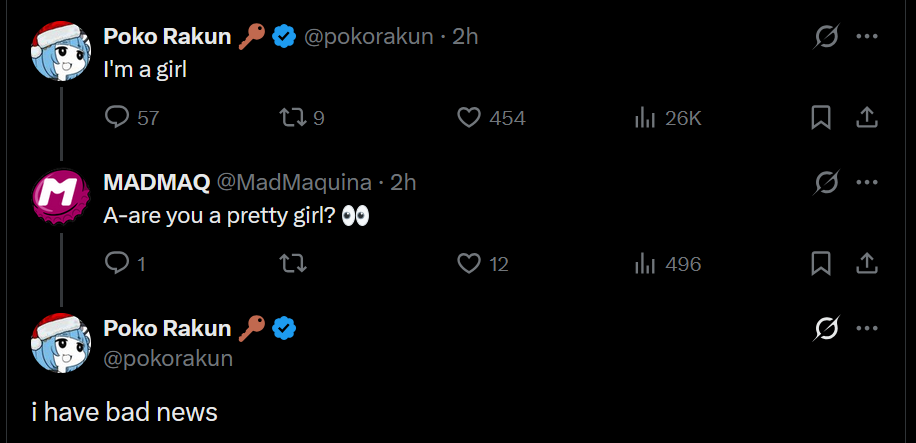The height and width of the screenshot is (443, 916).
Task: Repost MADMAQ's reply
Action: [294, 264]
